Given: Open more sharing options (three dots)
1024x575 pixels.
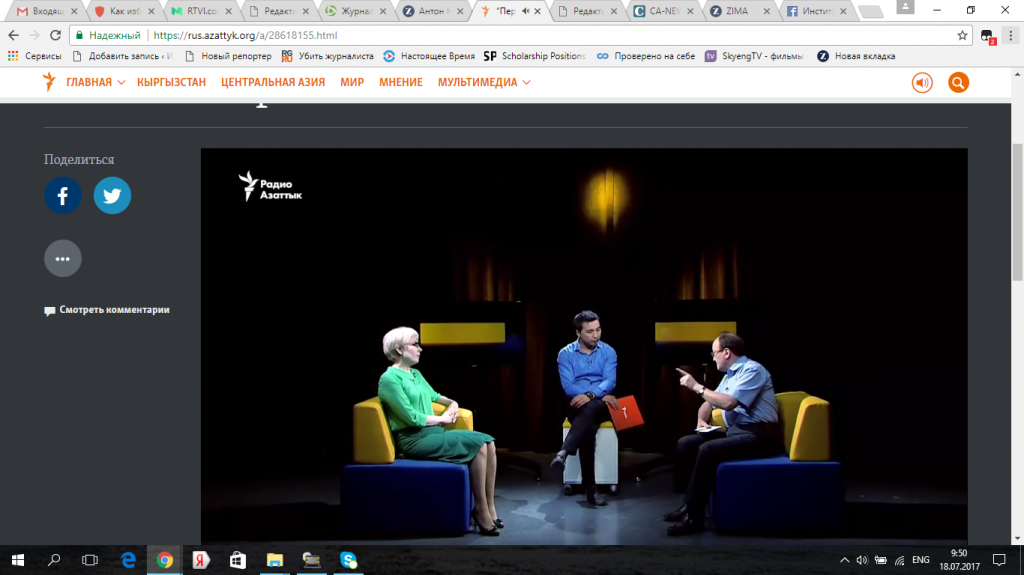Looking at the screenshot, I should click(x=62, y=258).
